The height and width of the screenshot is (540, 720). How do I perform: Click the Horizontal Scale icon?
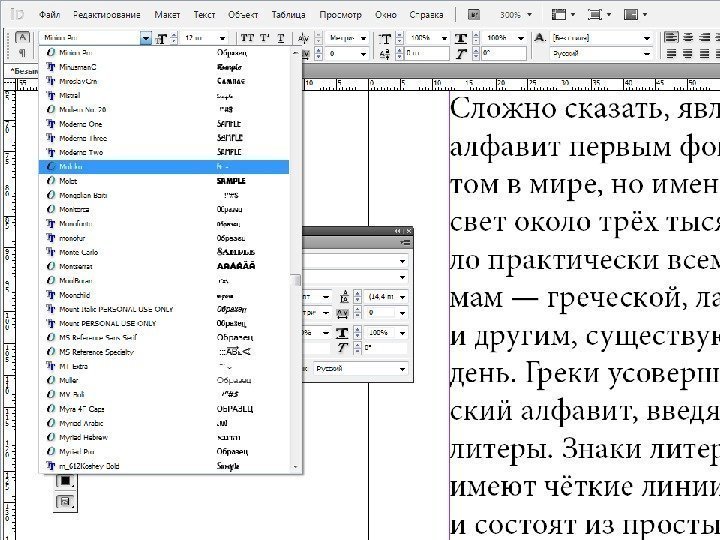click(461, 39)
